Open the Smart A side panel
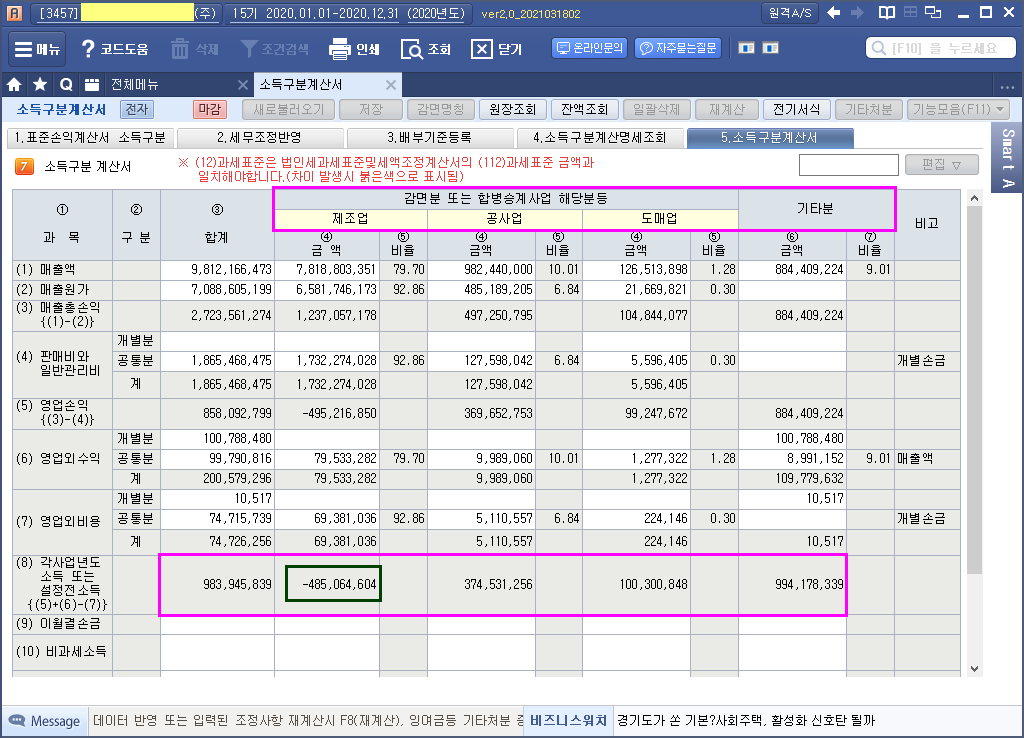1024x738 pixels. pyautogui.click(x=1008, y=158)
